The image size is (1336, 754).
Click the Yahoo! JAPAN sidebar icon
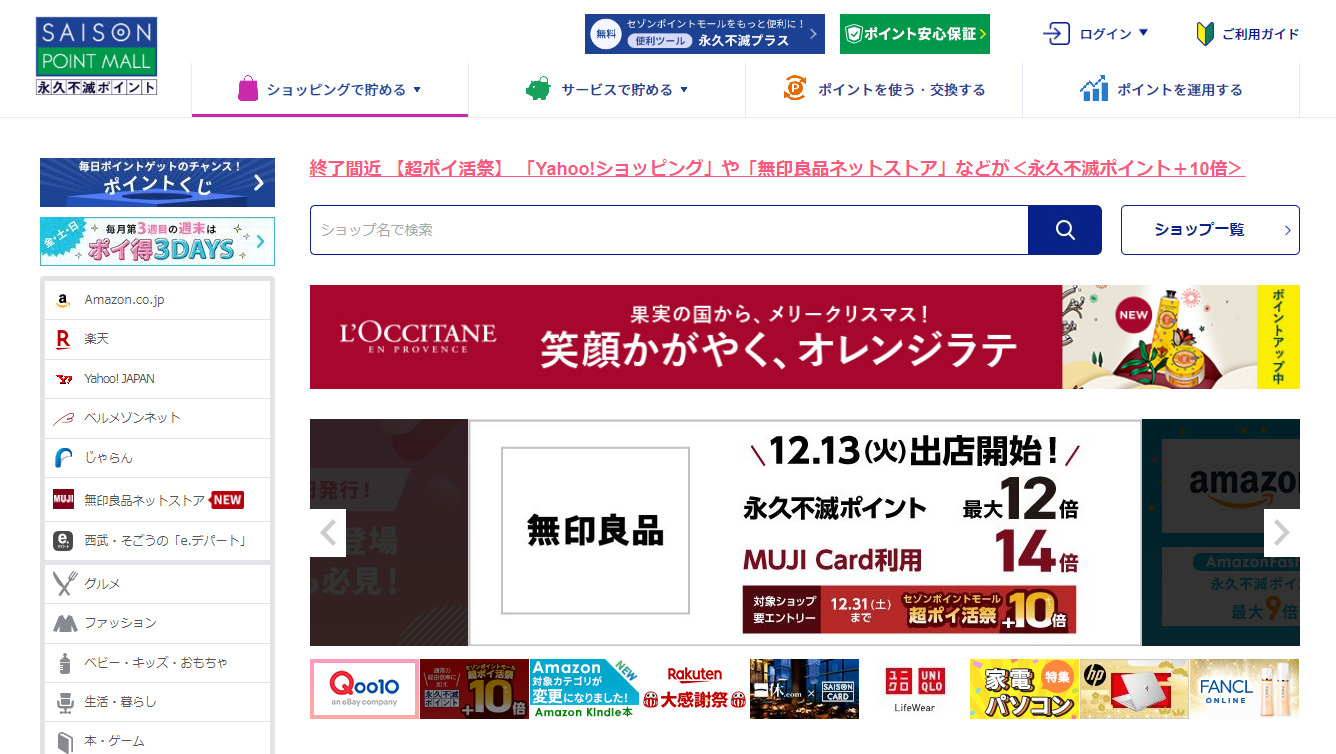[x=64, y=379]
